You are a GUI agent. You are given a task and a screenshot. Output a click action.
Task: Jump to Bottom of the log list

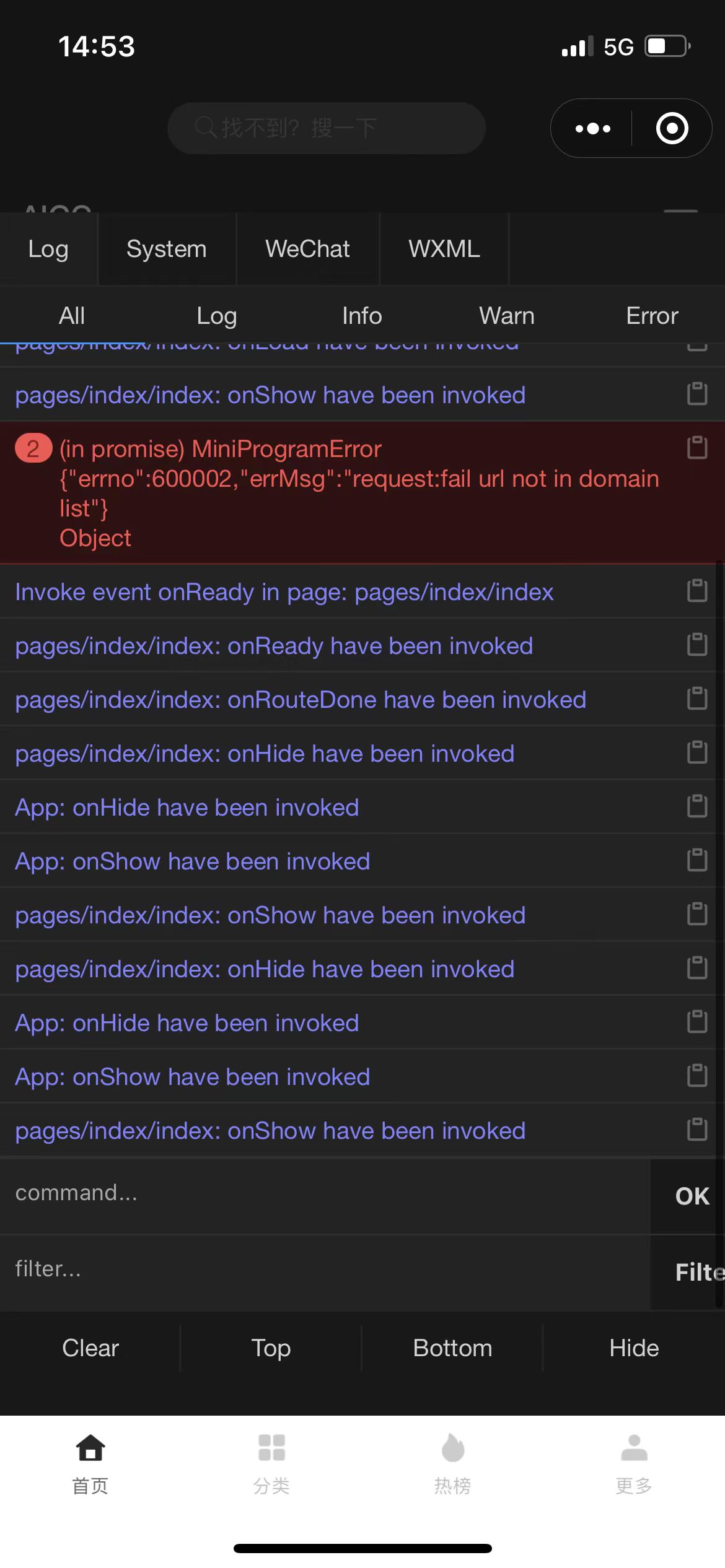coord(453,1348)
